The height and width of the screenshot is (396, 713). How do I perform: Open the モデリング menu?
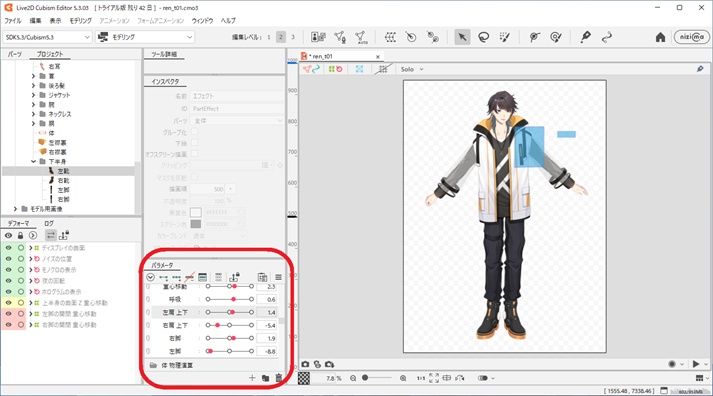point(80,20)
